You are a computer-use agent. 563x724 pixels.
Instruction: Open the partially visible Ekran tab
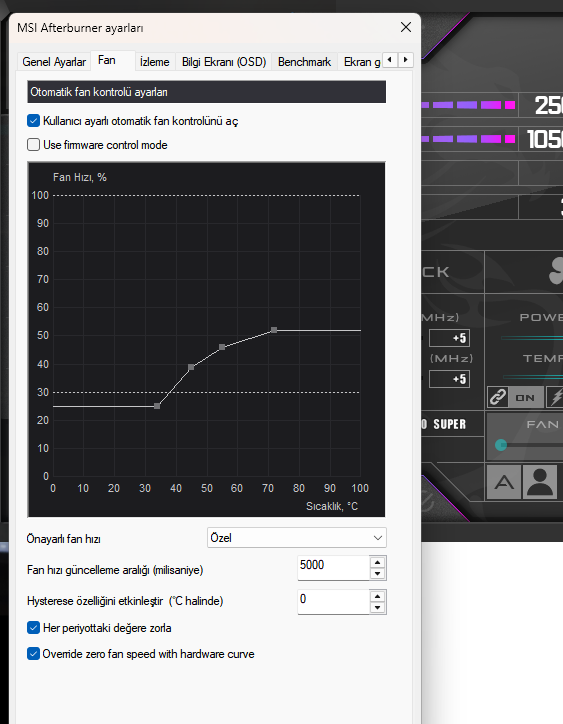pyautogui.click(x=360, y=62)
